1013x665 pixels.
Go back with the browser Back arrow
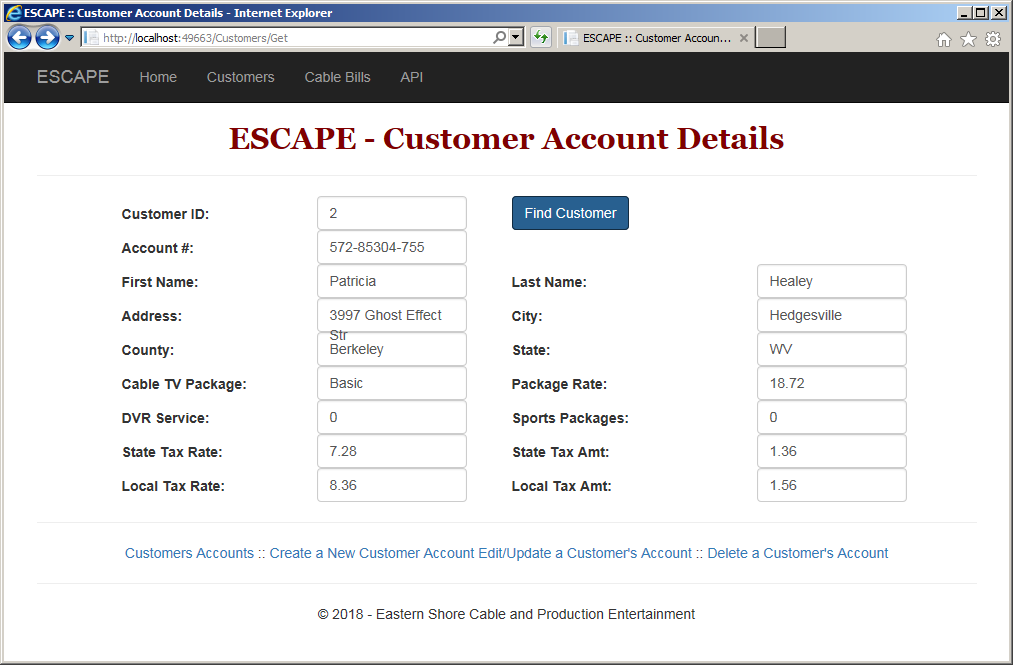(19, 37)
